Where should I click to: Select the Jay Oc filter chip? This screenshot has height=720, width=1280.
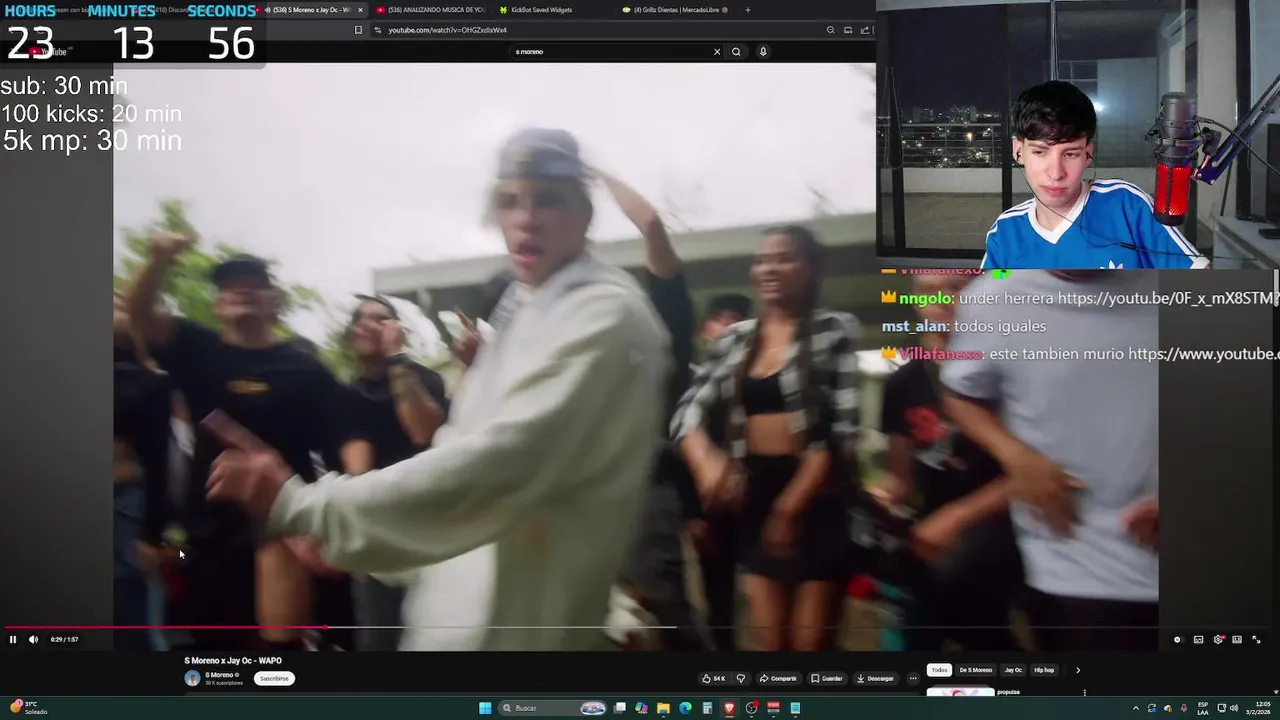pyautogui.click(x=1013, y=670)
